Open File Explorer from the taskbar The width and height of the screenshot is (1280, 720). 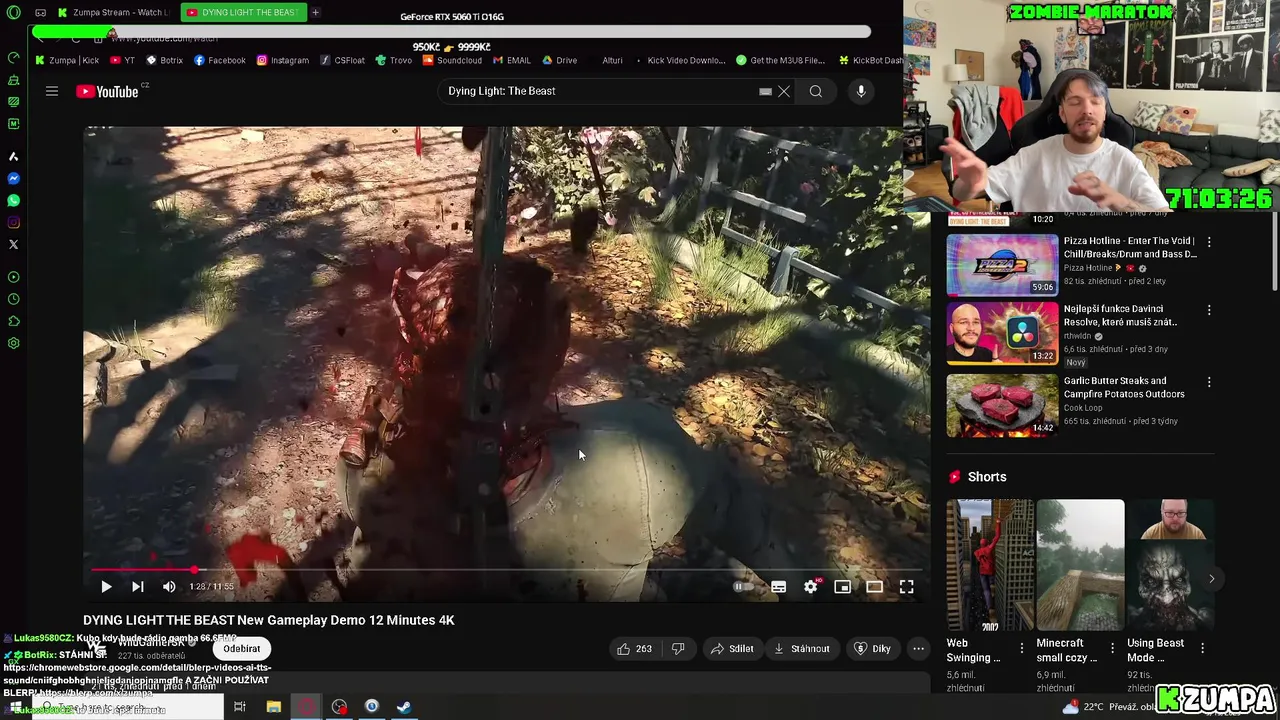click(273, 707)
